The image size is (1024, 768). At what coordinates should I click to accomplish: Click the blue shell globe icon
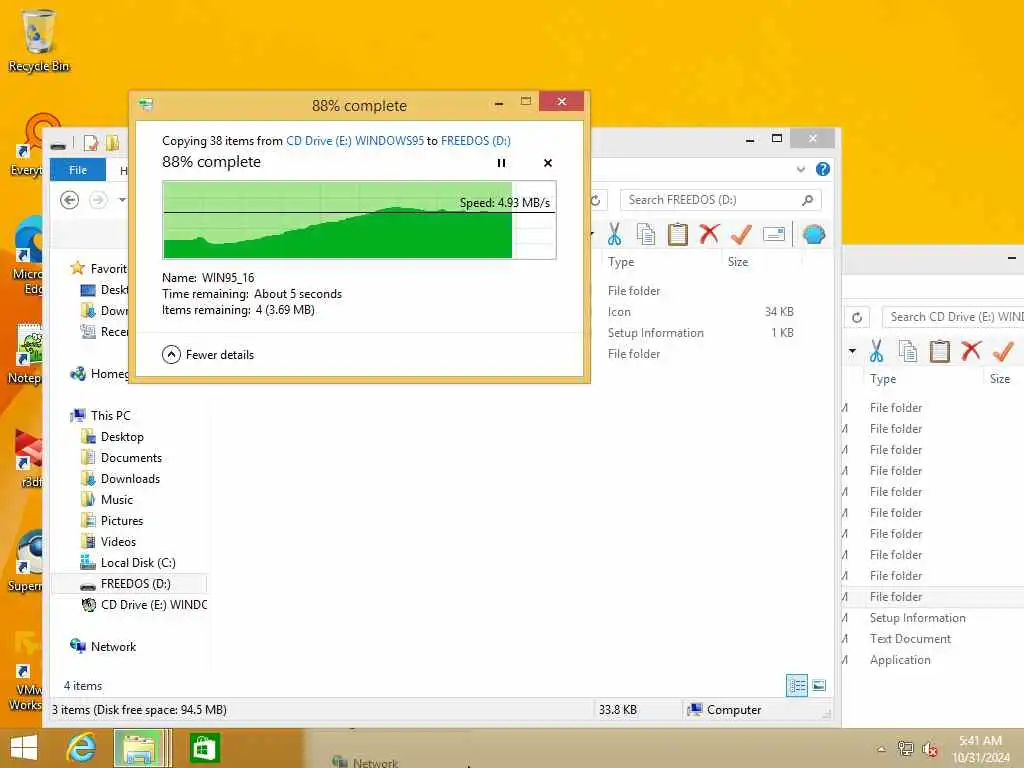[x=814, y=234]
